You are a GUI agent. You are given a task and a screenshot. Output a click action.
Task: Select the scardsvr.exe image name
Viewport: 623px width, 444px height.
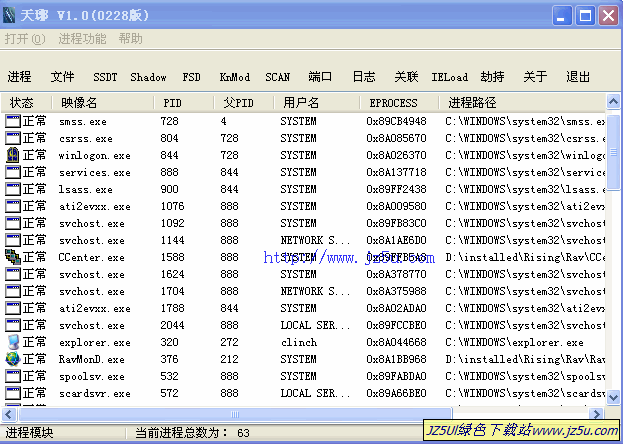tap(95, 394)
